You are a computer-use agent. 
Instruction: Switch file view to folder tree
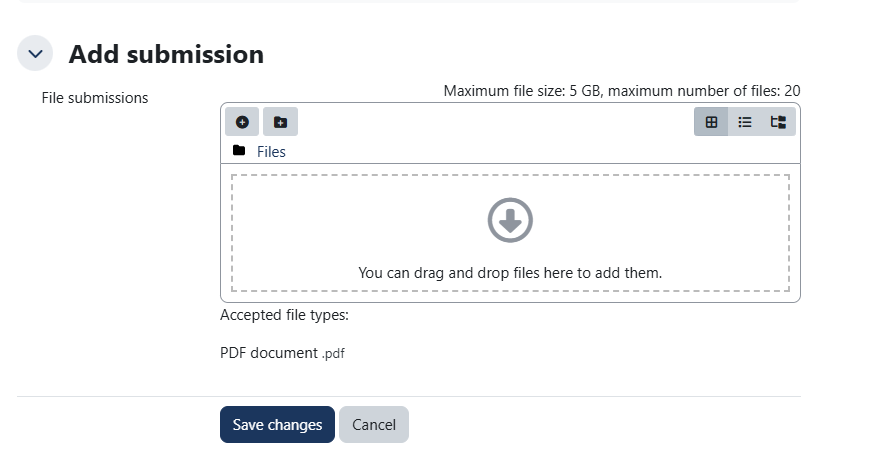point(778,122)
